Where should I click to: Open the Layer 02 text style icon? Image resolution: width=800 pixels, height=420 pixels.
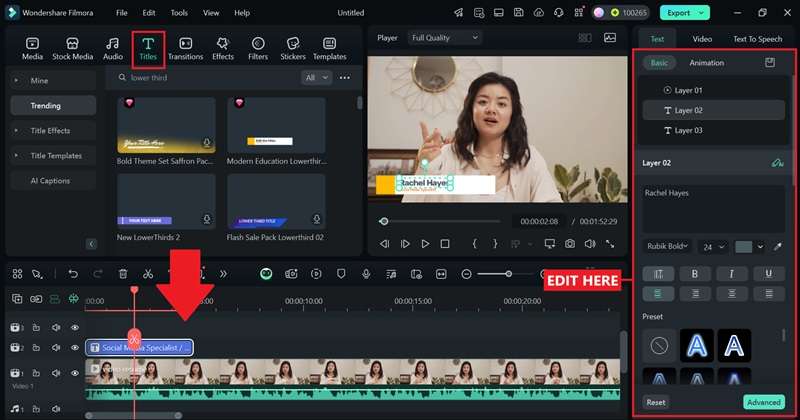[x=777, y=163]
